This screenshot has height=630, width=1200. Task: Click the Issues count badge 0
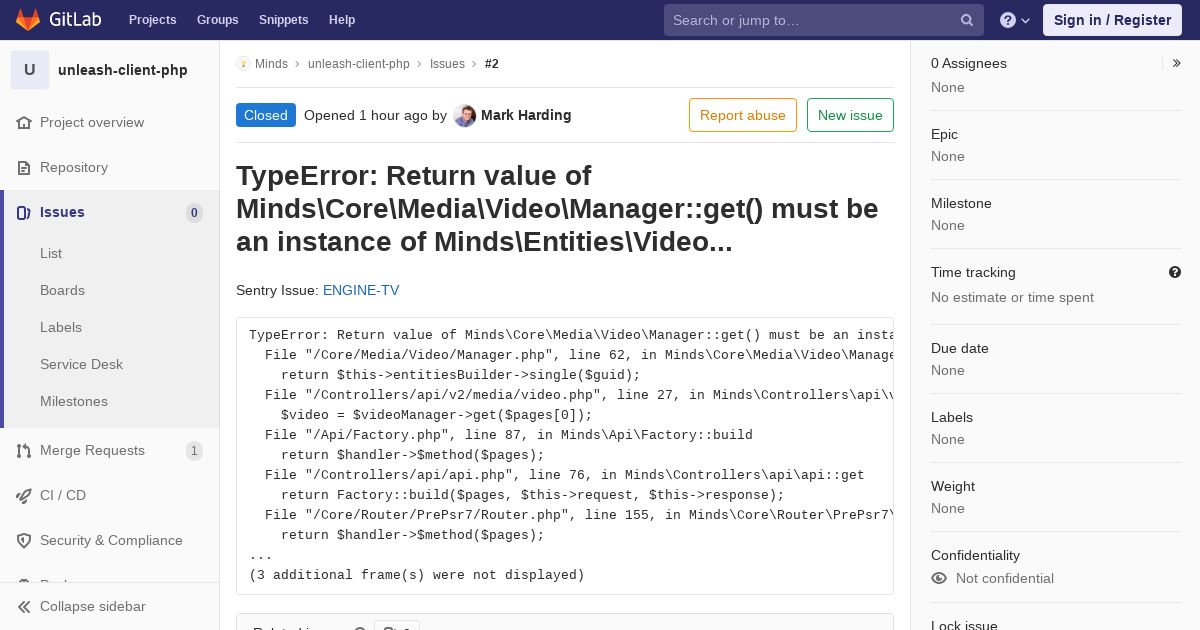pos(194,212)
